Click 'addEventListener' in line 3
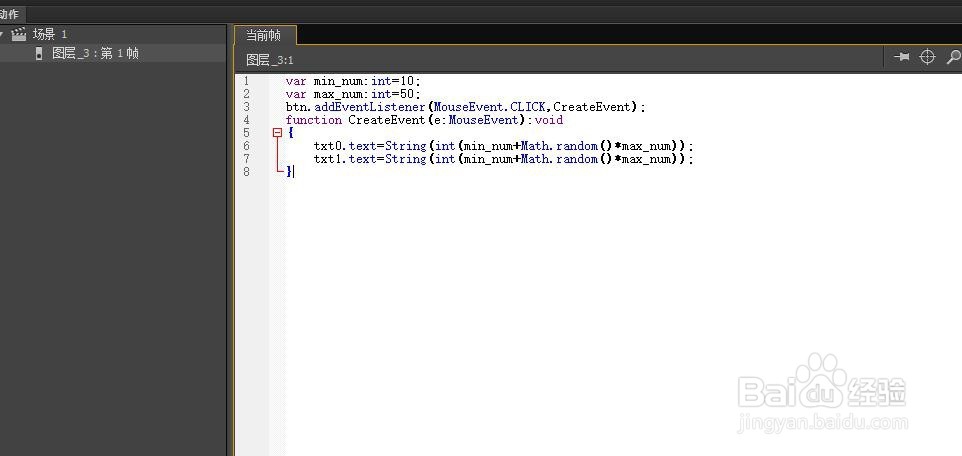The width and height of the screenshot is (962, 456). tap(370, 107)
